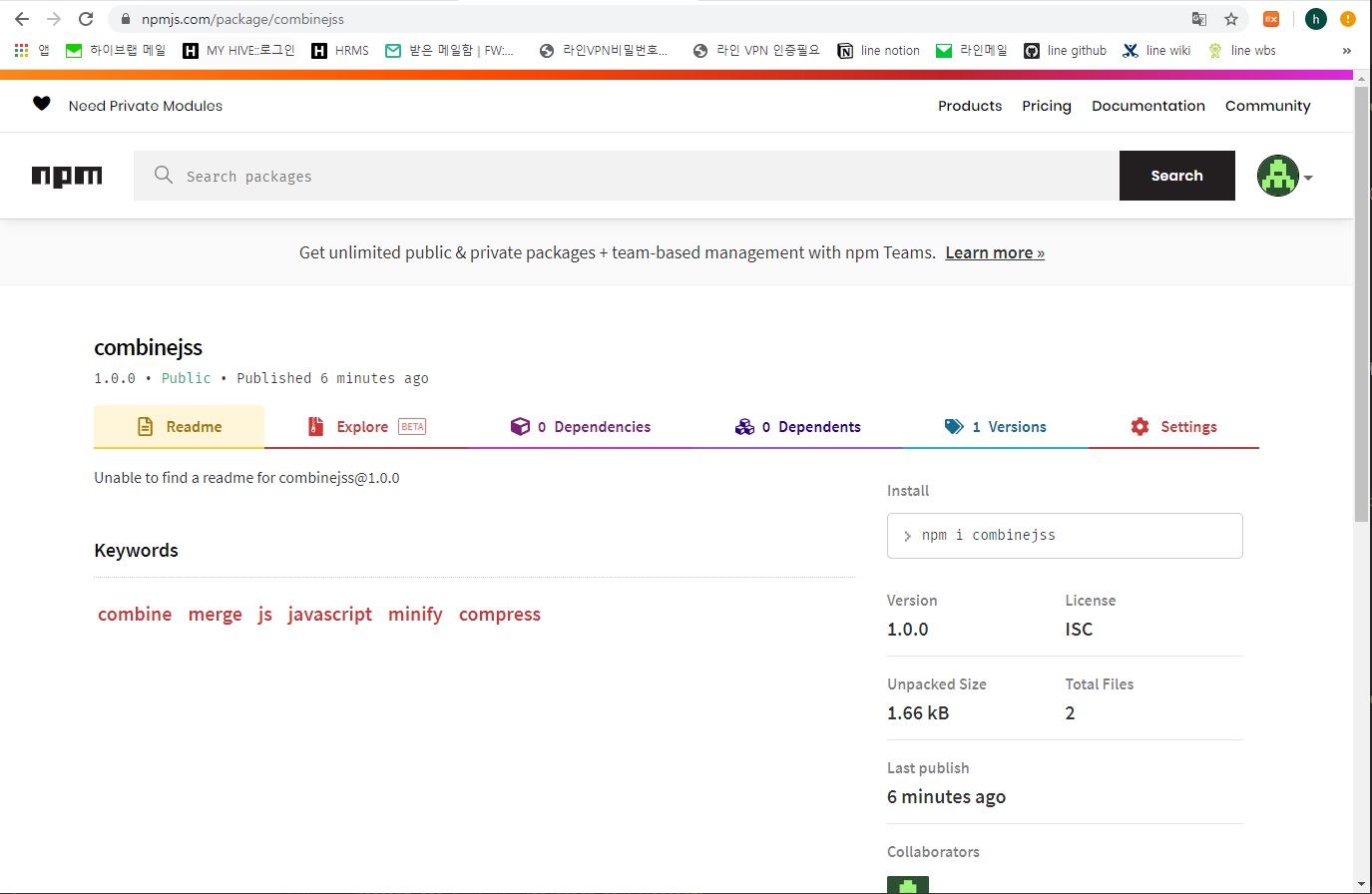Open the line notion bookmark
Viewport: 1372px width, 894px height.
tap(878, 51)
